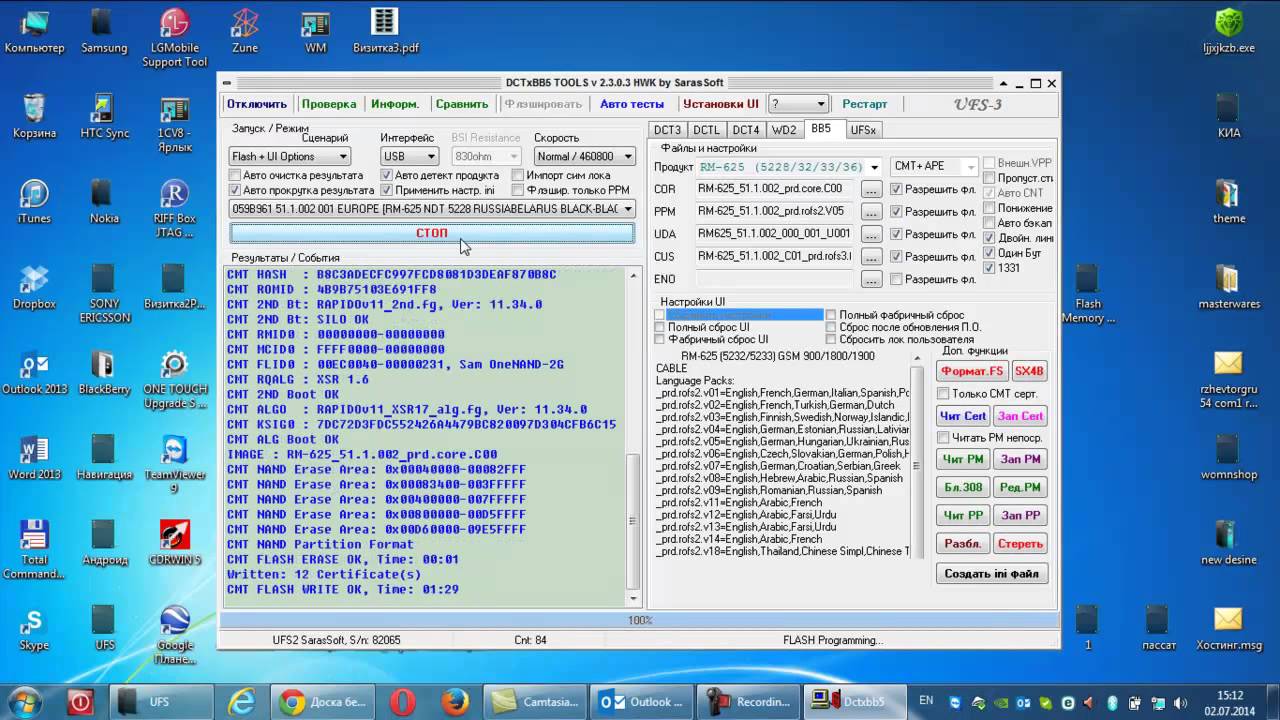The image size is (1280, 720).
Task: Toggle Авто прокрутка результата checkbox
Action: point(235,190)
